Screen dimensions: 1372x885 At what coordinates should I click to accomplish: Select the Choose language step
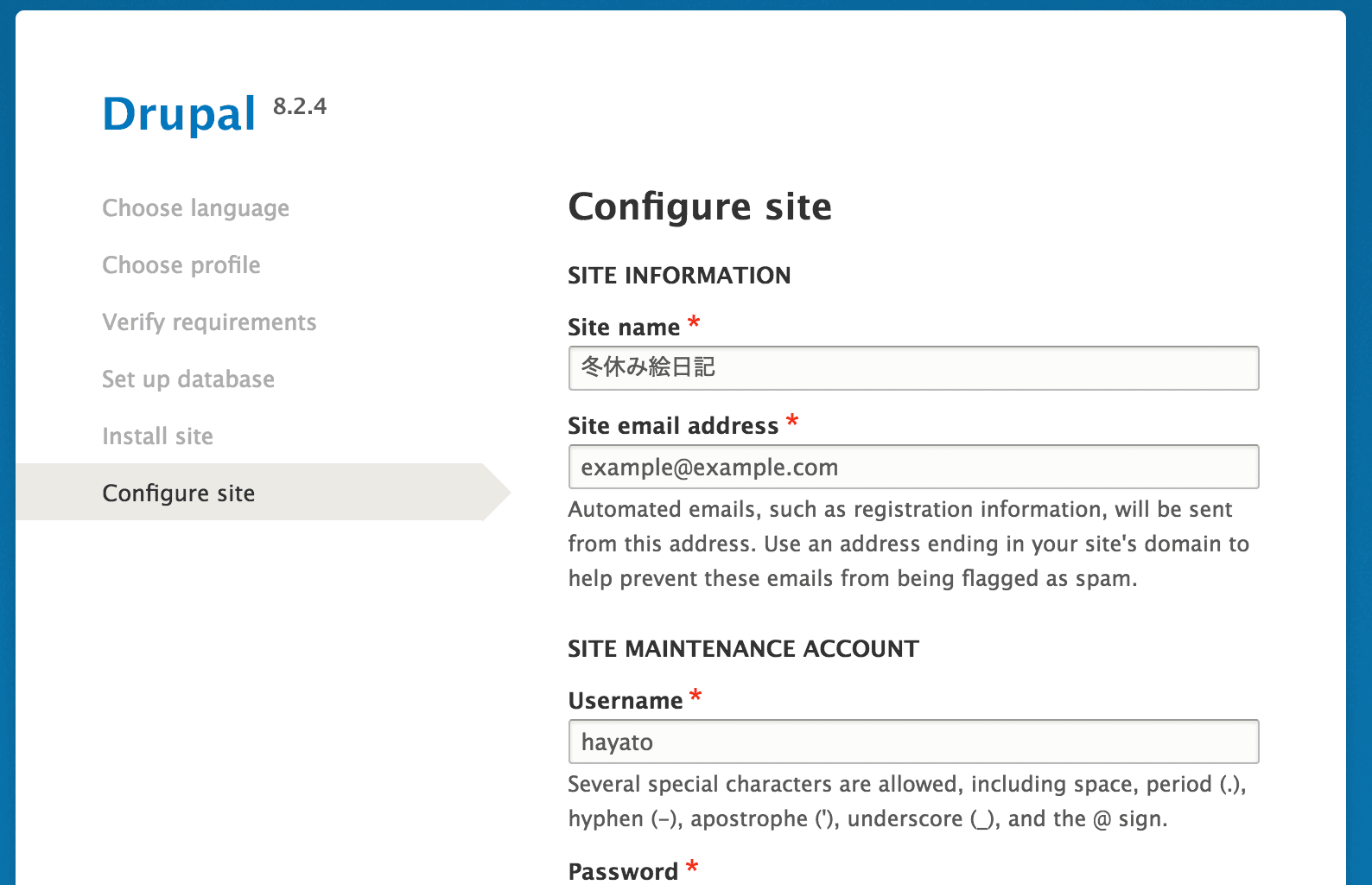pyautogui.click(x=196, y=208)
